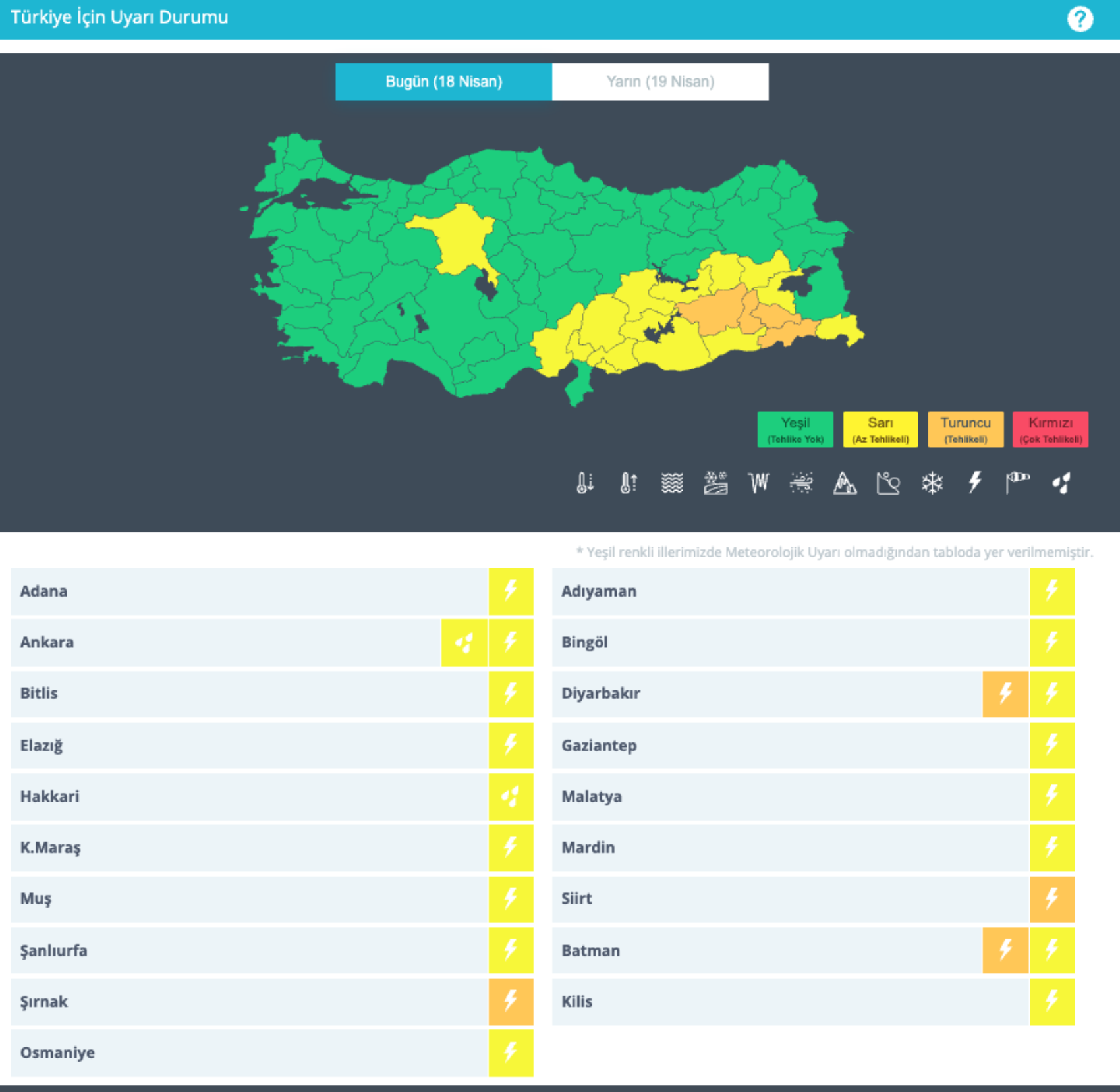The height and width of the screenshot is (1092, 1120).
Task: Select the rising temperature thermometer icon
Action: click(x=629, y=483)
